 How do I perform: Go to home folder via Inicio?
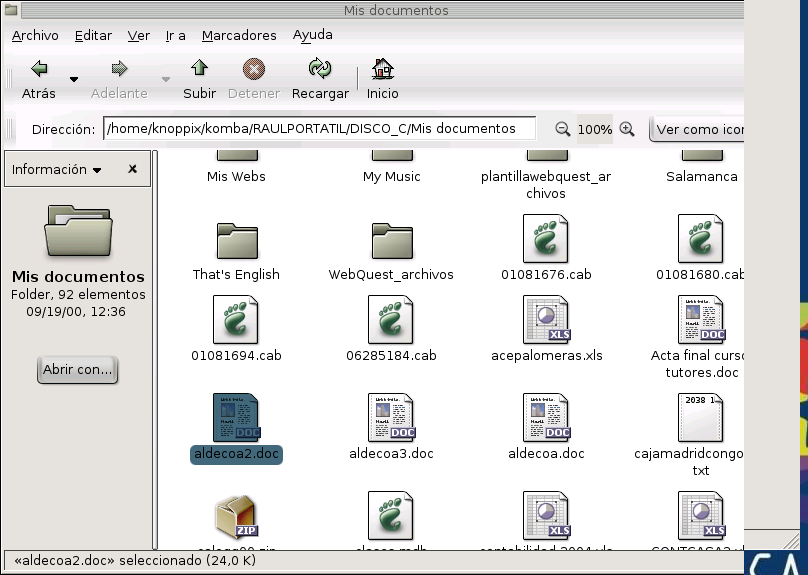click(x=382, y=69)
